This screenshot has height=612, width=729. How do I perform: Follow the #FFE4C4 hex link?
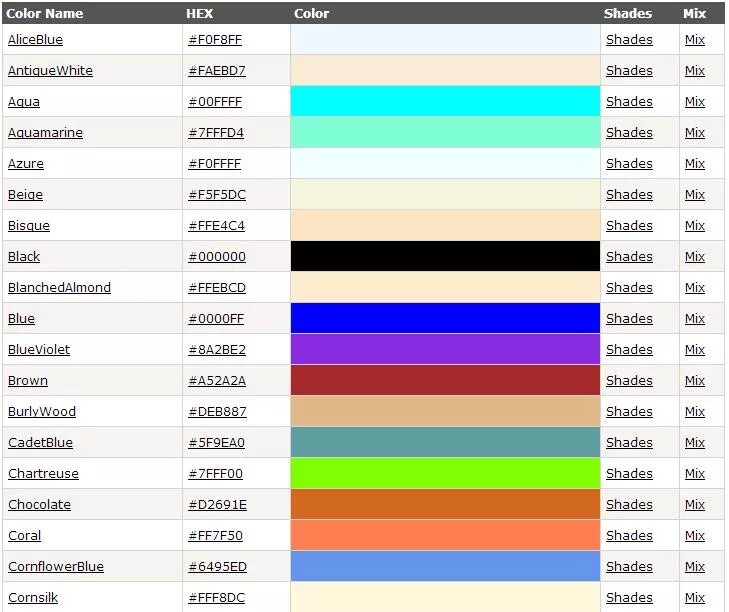click(x=217, y=226)
